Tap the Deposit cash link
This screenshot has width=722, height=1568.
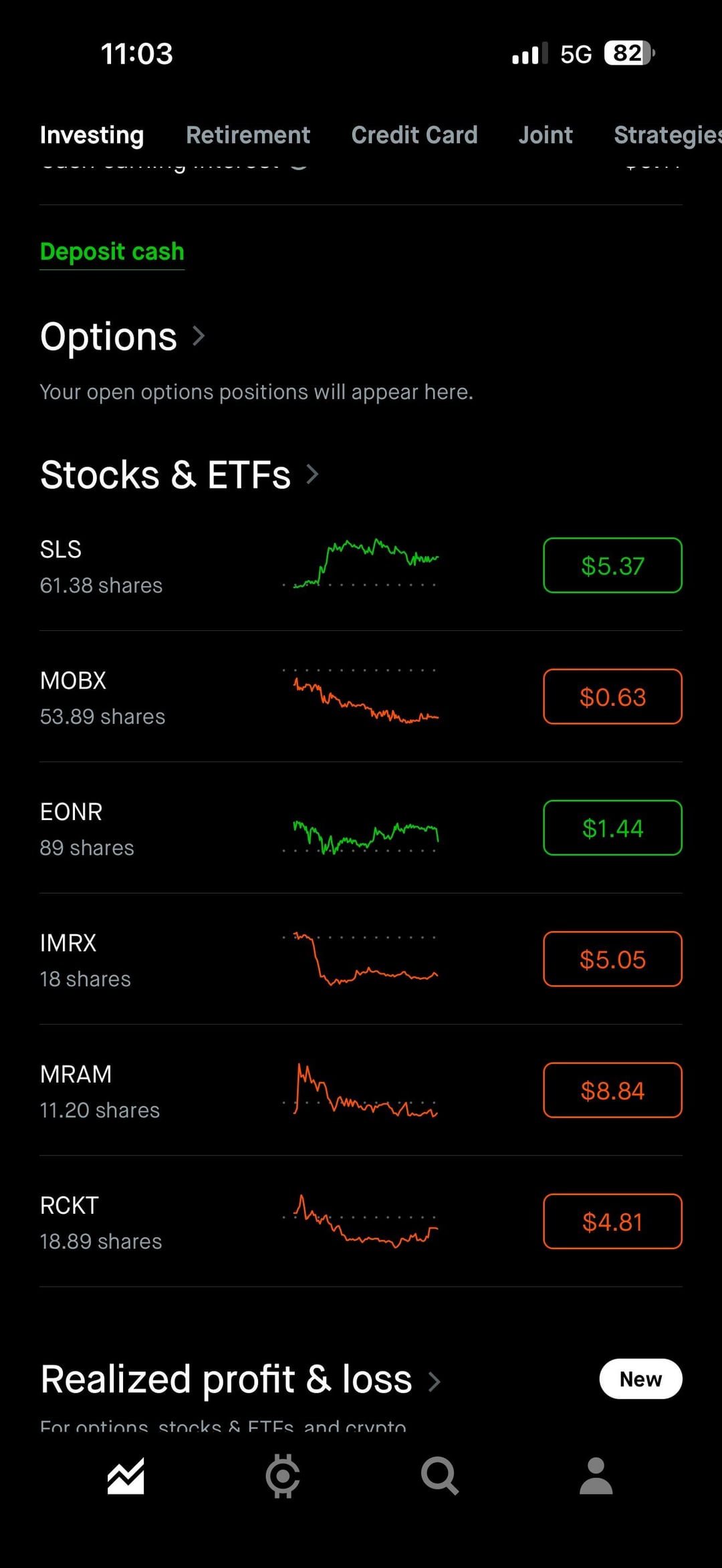pos(112,252)
